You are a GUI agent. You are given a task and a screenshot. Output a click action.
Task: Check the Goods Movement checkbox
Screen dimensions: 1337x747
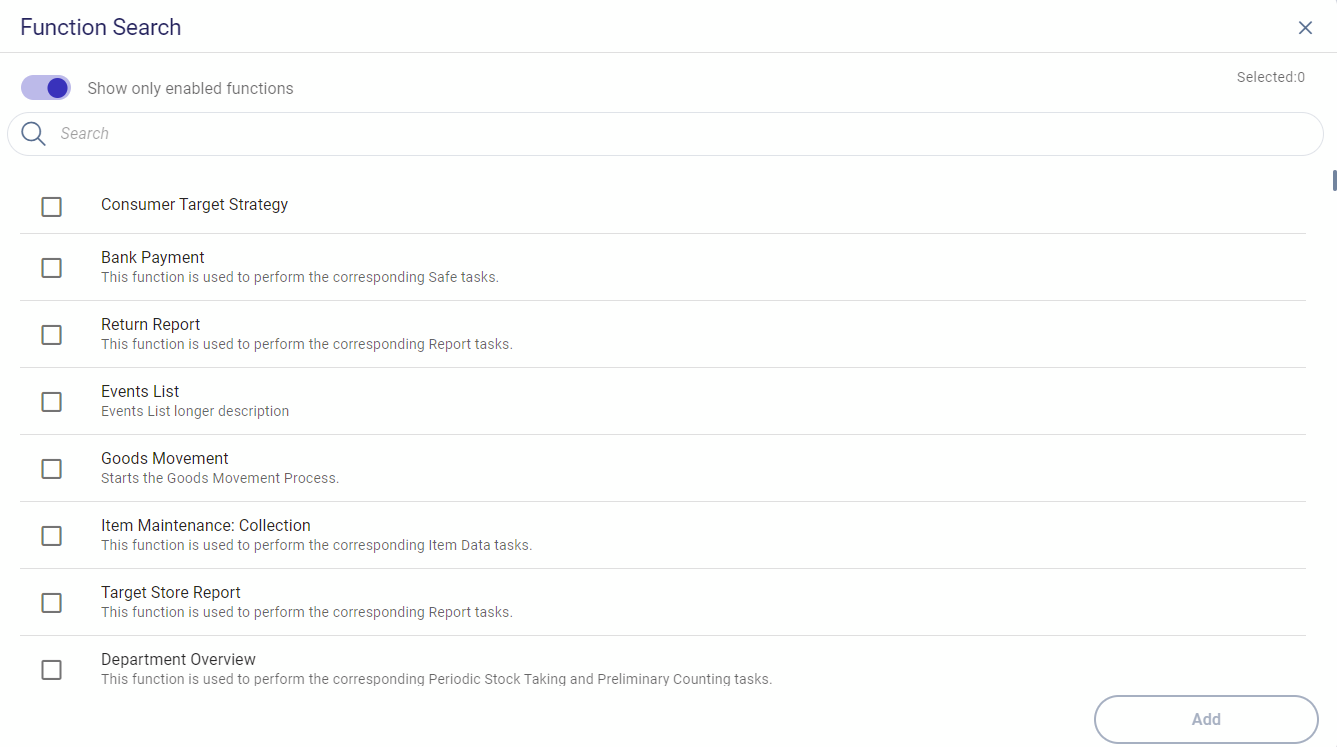51,469
